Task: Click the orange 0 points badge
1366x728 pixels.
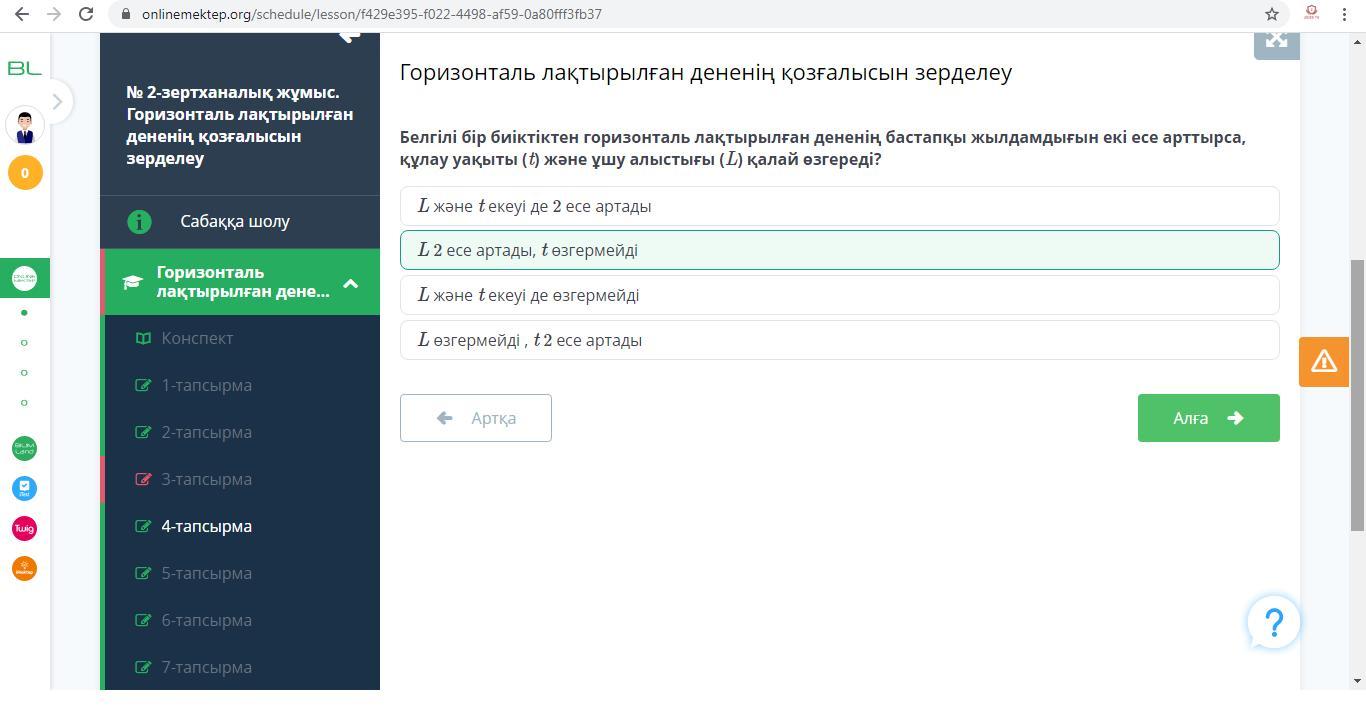Action: point(25,173)
